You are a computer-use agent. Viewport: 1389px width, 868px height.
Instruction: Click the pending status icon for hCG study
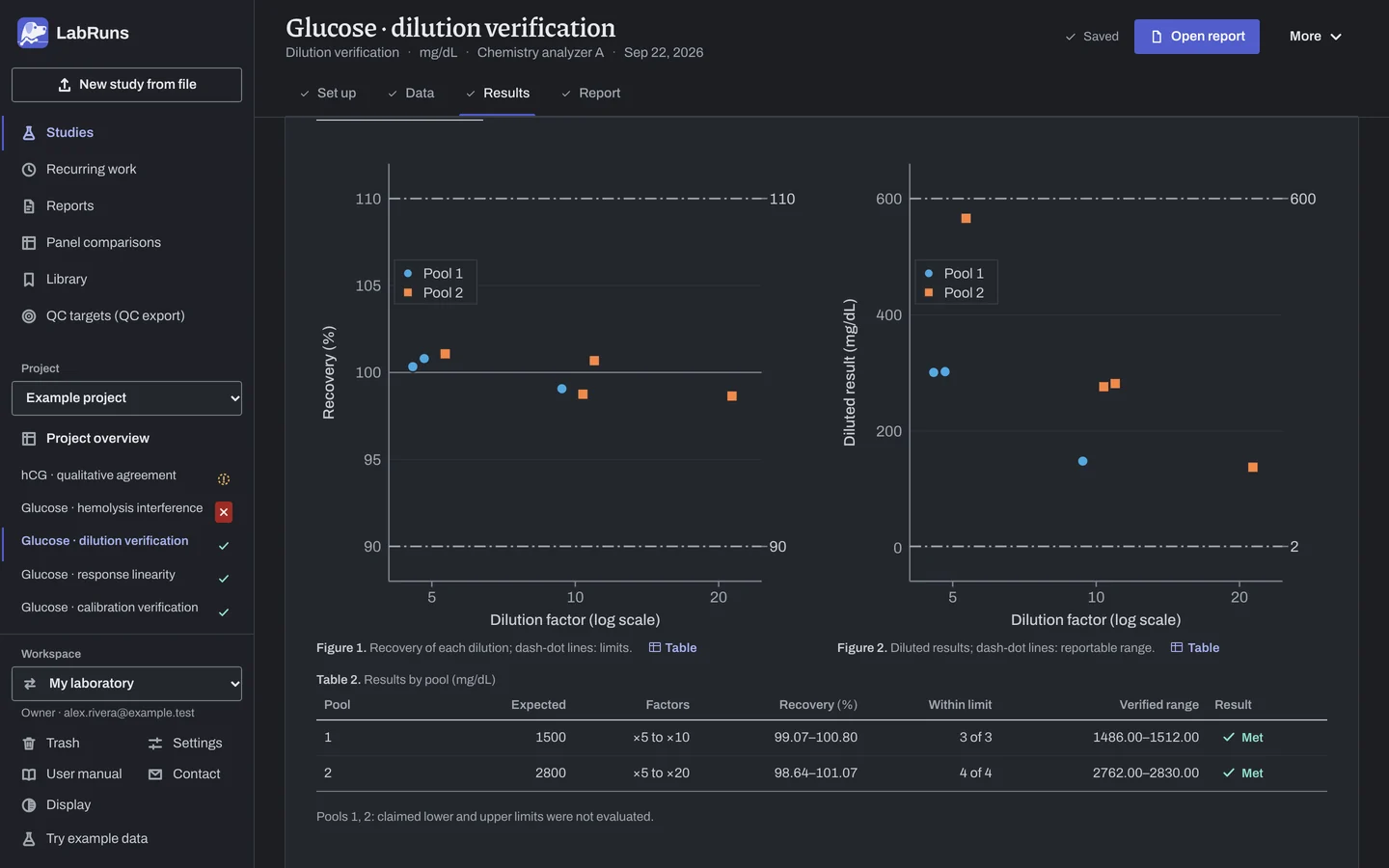pyautogui.click(x=224, y=479)
